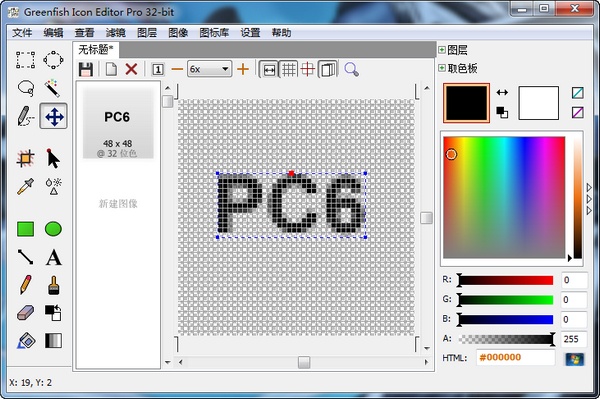Pick the magic wand tool
This screenshot has width=600, height=399.
click(x=53, y=88)
